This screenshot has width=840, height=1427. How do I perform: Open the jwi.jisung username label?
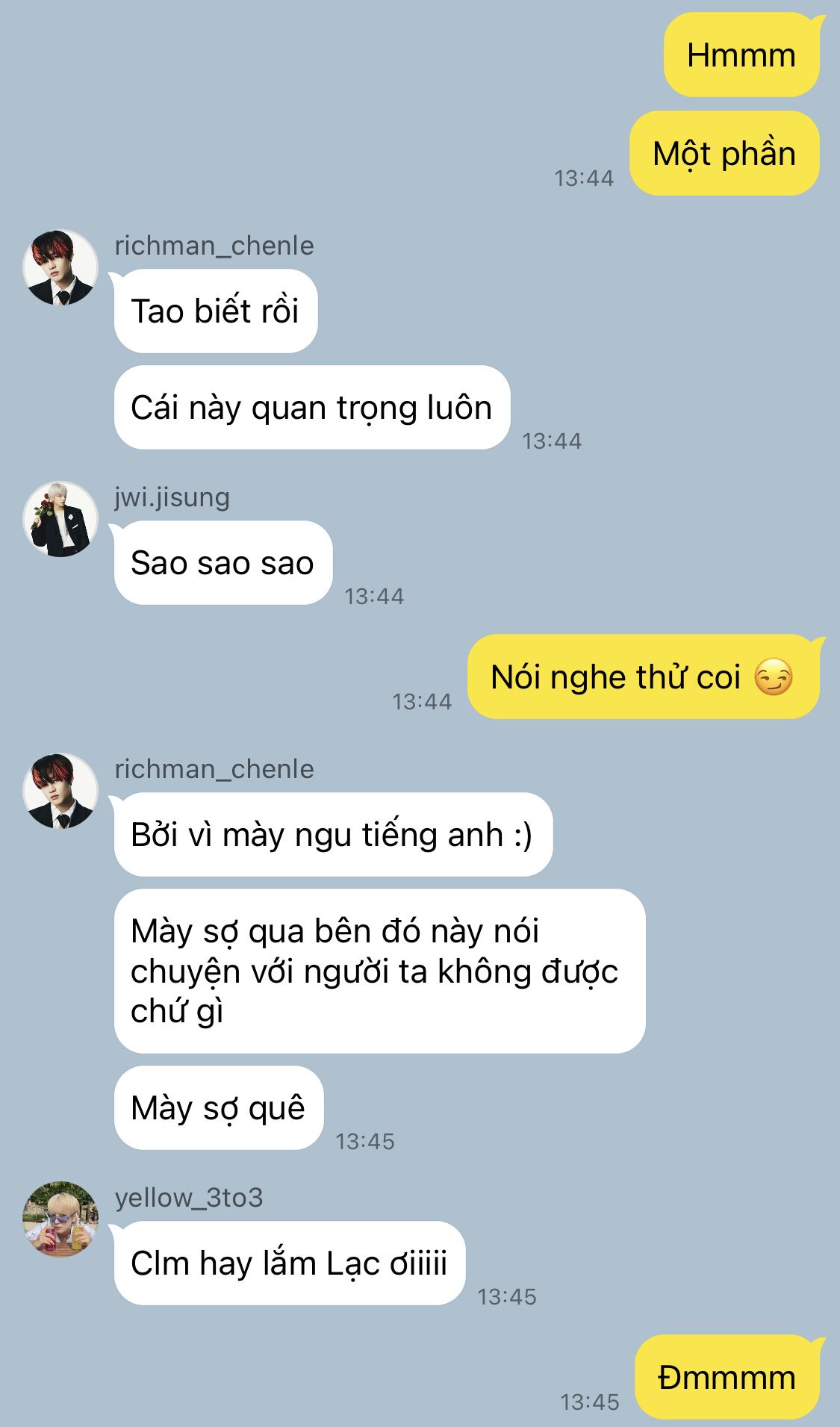[x=172, y=497]
